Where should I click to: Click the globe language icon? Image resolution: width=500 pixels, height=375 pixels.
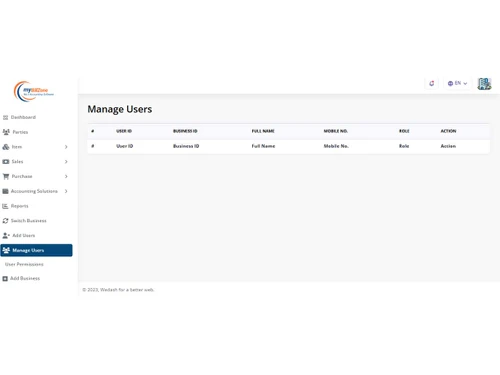450,83
